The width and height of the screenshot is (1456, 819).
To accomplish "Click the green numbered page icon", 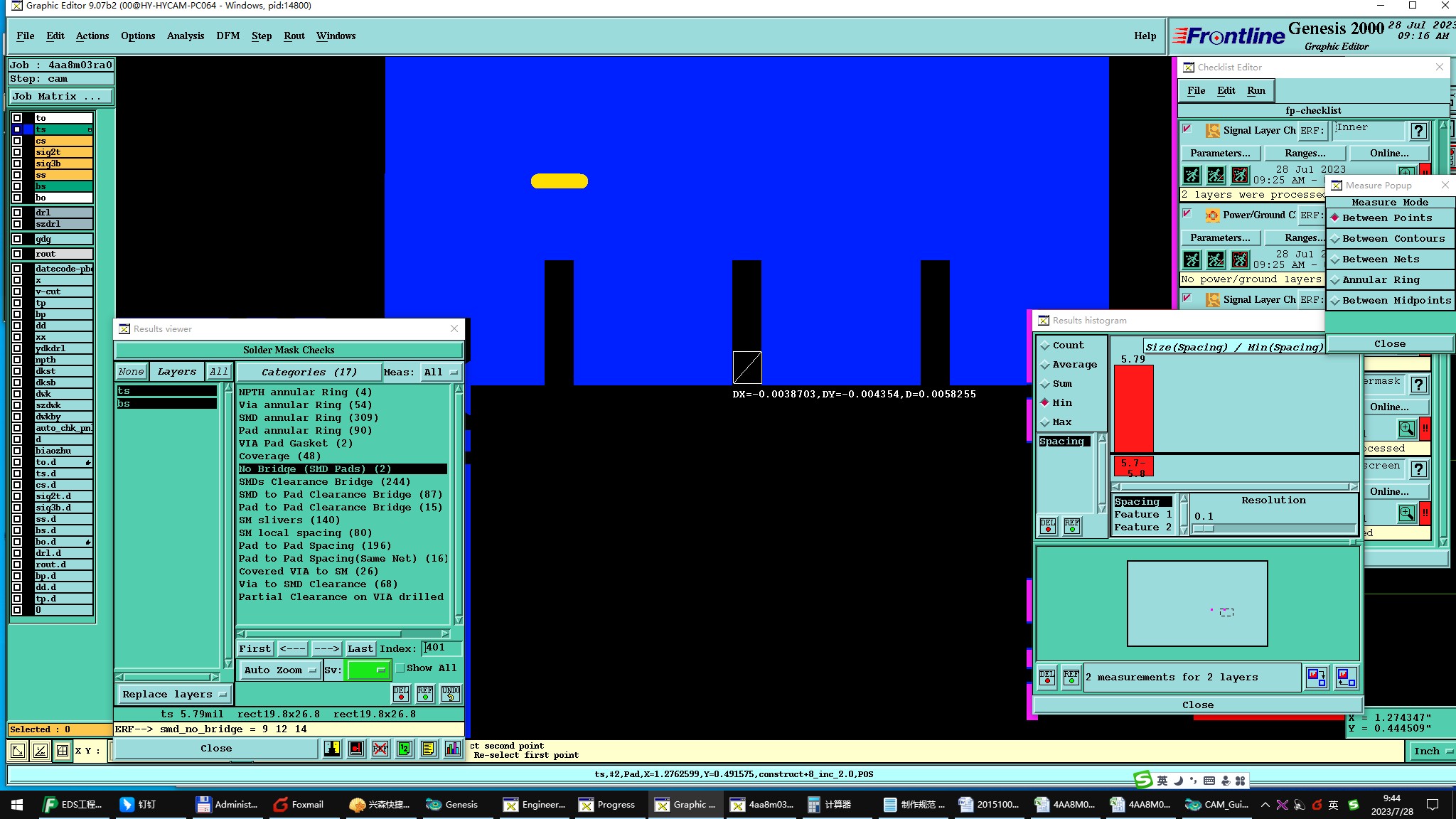I will tap(405, 749).
